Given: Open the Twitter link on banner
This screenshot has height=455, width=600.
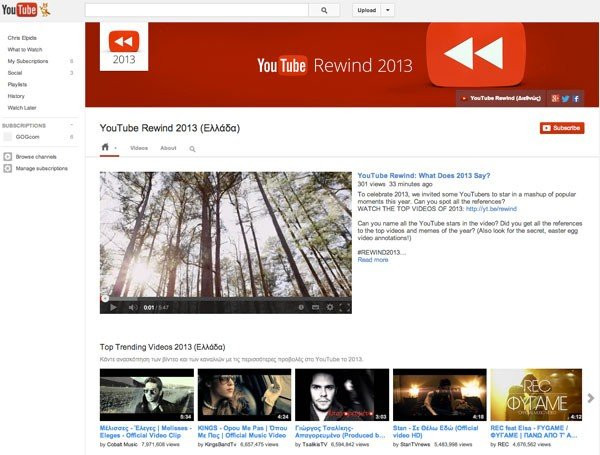Looking at the screenshot, I should point(565,98).
